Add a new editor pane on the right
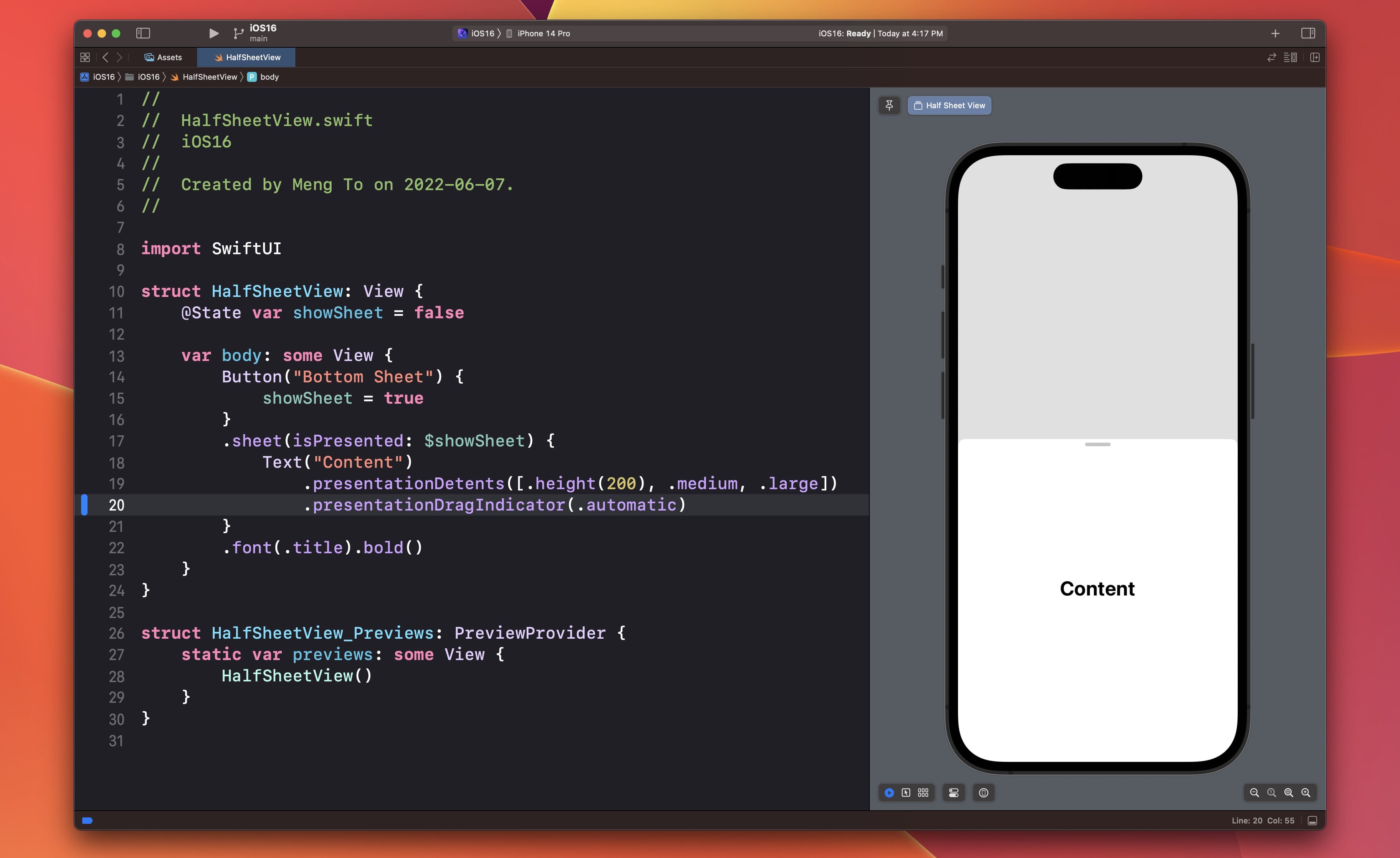 pyautogui.click(x=1315, y=57)
